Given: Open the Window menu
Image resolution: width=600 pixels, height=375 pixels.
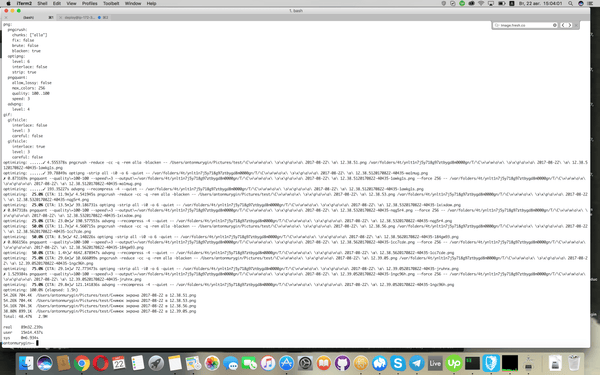Looking at the screenshot, I should 133,3.
